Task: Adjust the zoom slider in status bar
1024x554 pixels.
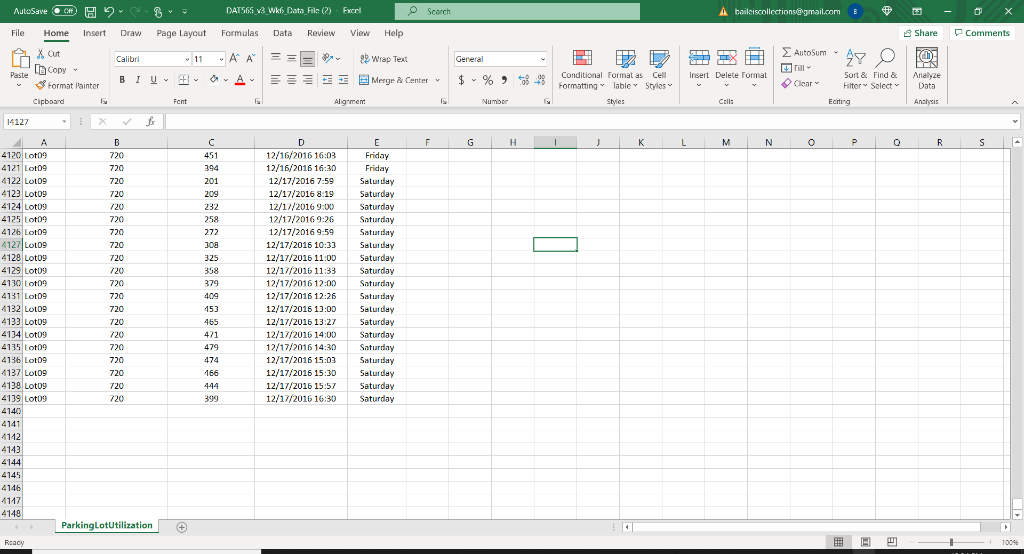Action: [x=951, y=542]
